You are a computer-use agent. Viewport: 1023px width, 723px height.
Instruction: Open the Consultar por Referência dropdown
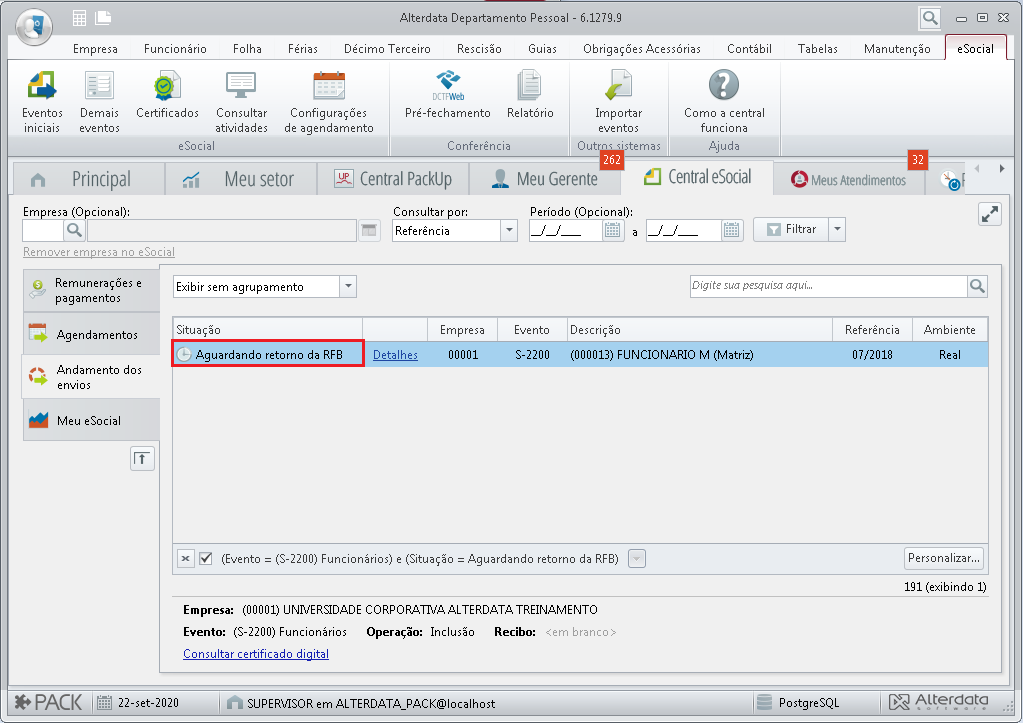click(x=509, y=230)
